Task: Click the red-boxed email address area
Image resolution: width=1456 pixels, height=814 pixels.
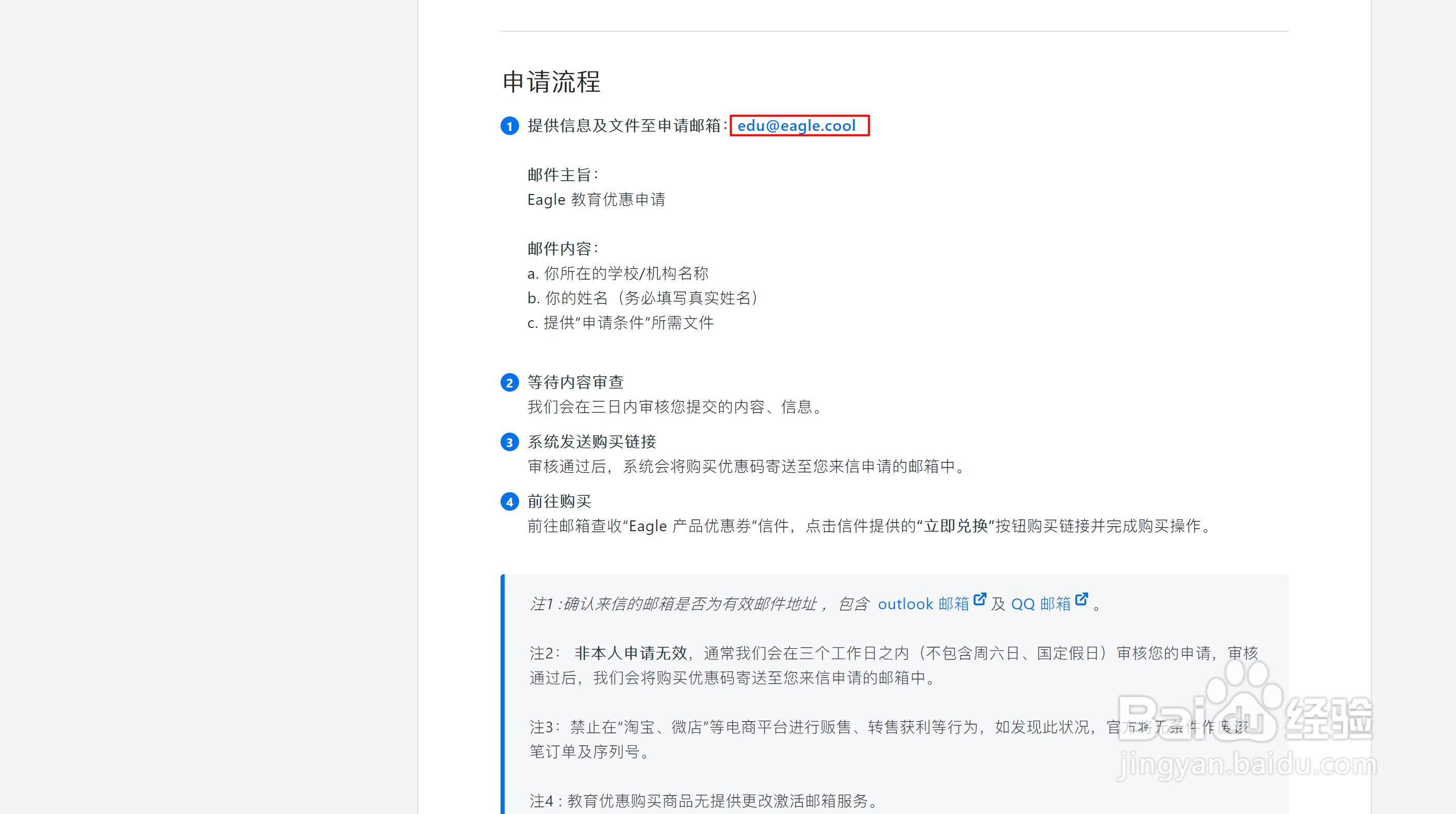Action: [799, 125]
